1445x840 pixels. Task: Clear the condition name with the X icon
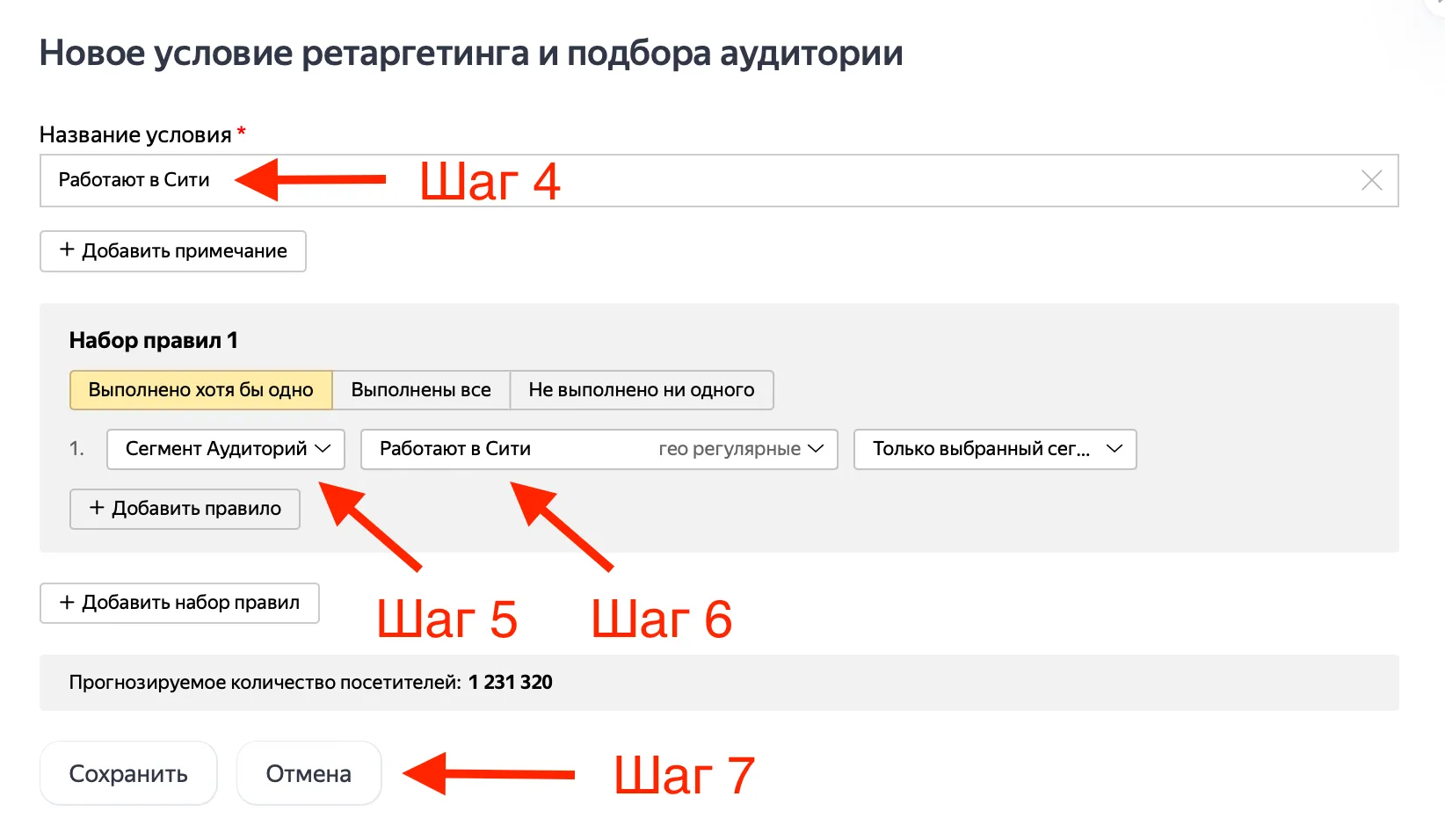(x=1371, y=180)
